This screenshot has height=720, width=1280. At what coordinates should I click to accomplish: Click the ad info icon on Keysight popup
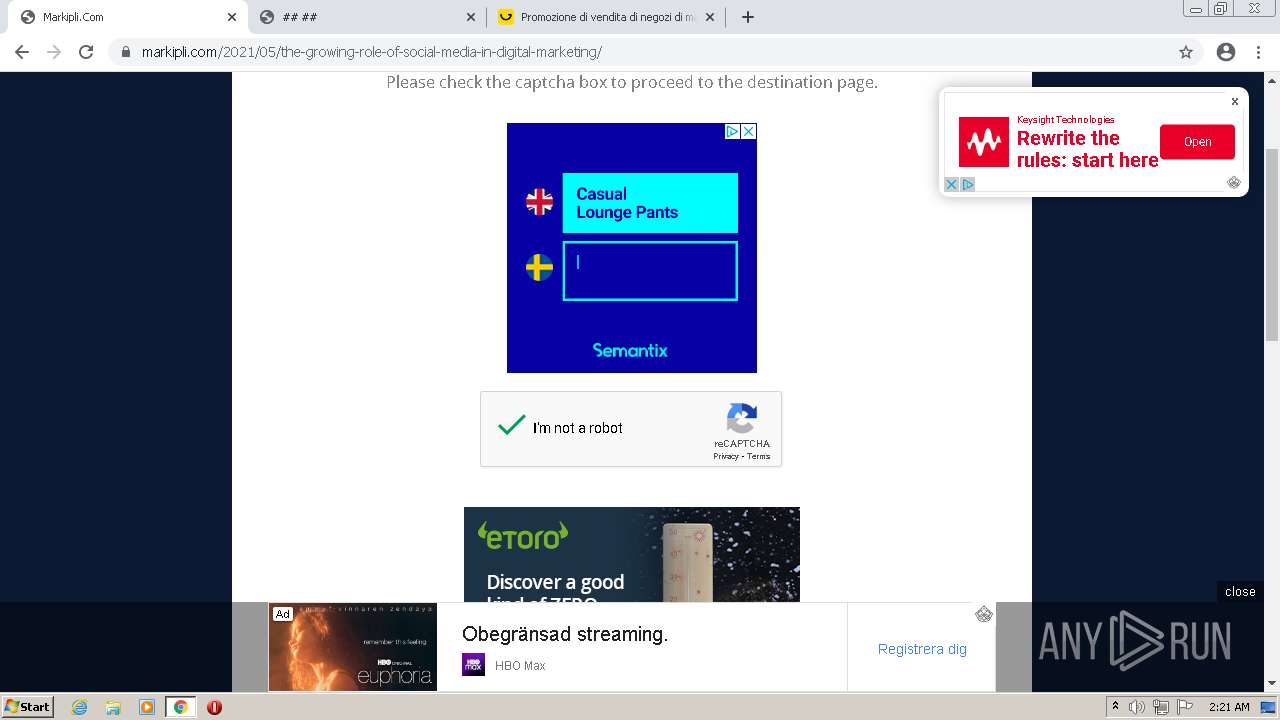click(1234, 182)
